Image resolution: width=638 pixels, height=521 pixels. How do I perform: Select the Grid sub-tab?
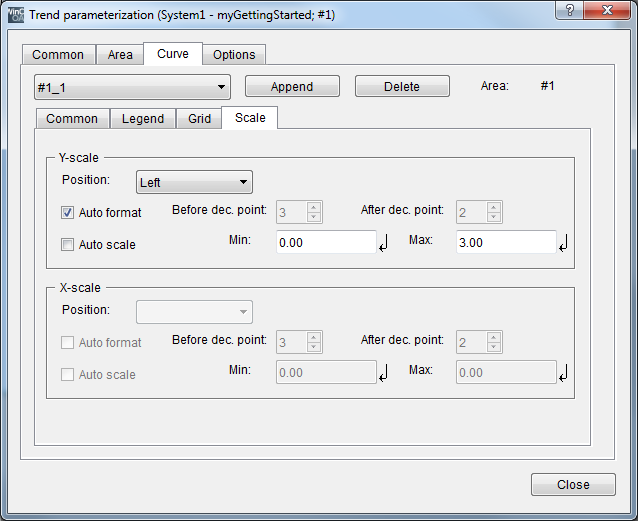(199, 118)
